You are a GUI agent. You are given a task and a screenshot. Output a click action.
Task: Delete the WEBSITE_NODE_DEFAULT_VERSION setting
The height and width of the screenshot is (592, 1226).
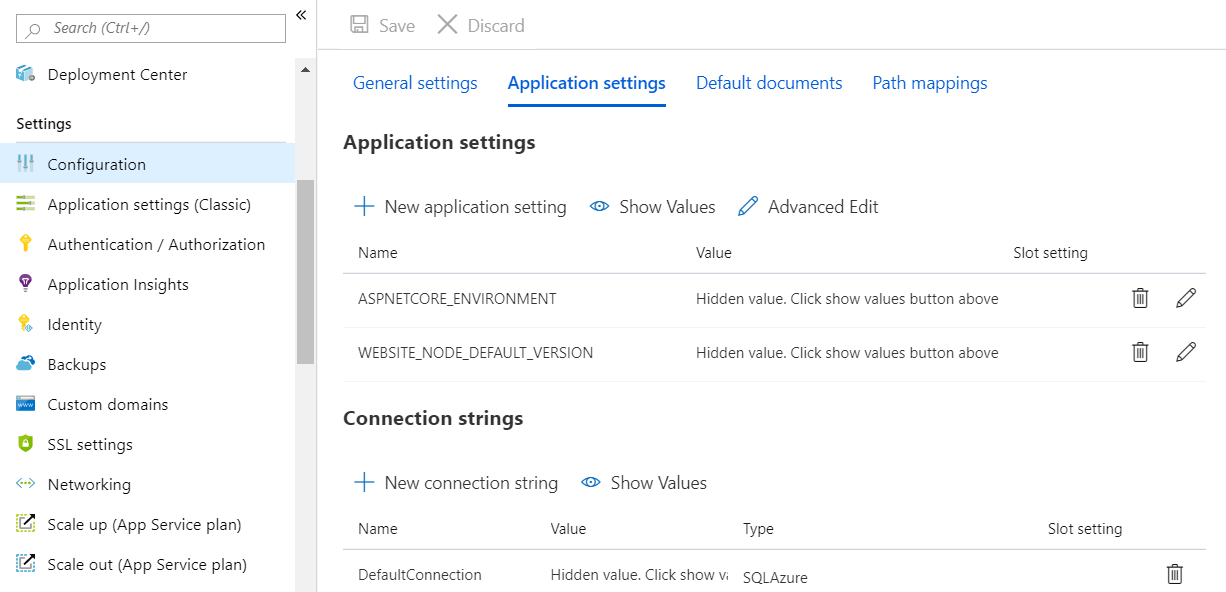click(1140, 352)
